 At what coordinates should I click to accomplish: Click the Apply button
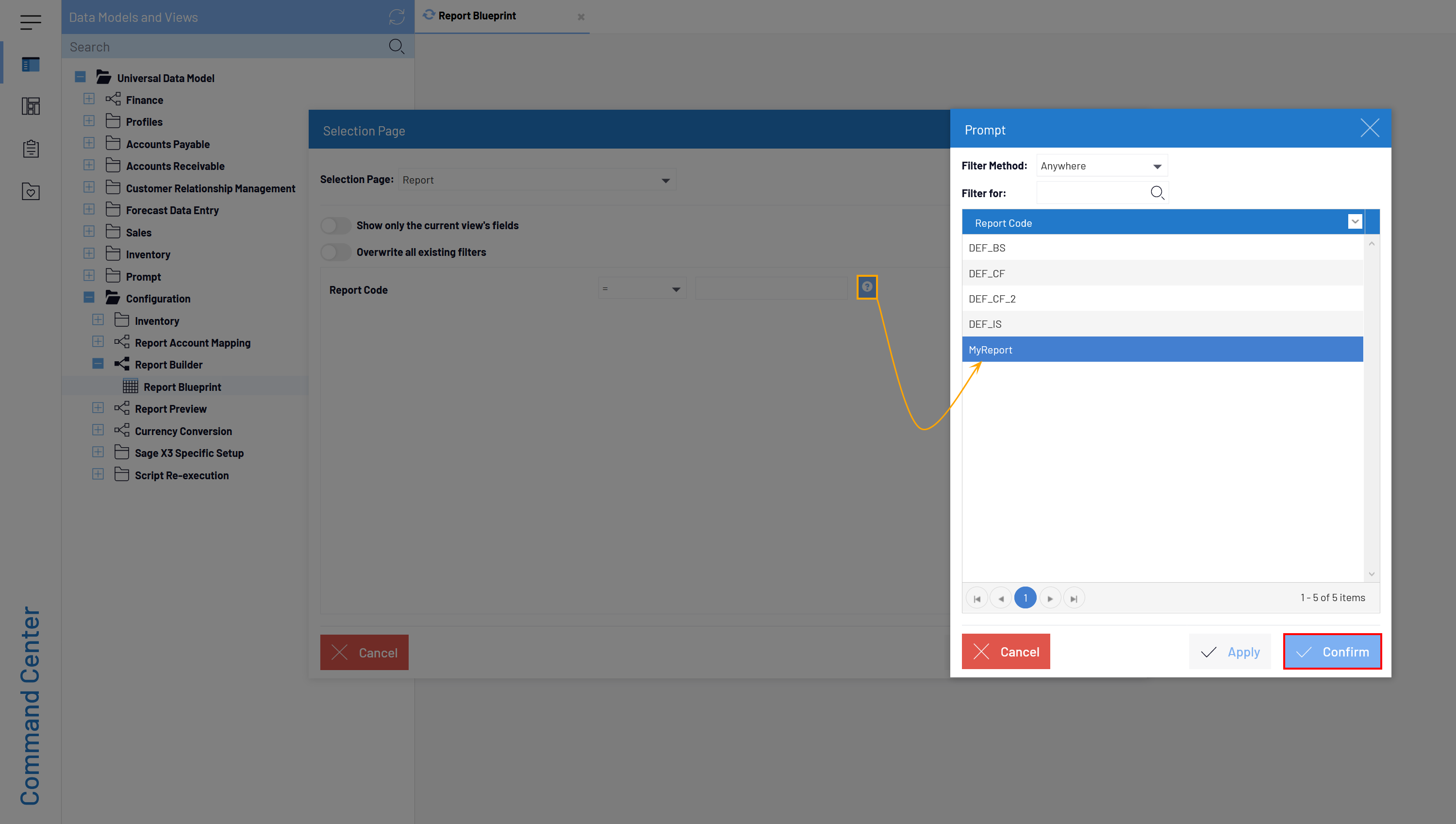pos(1230,652)
